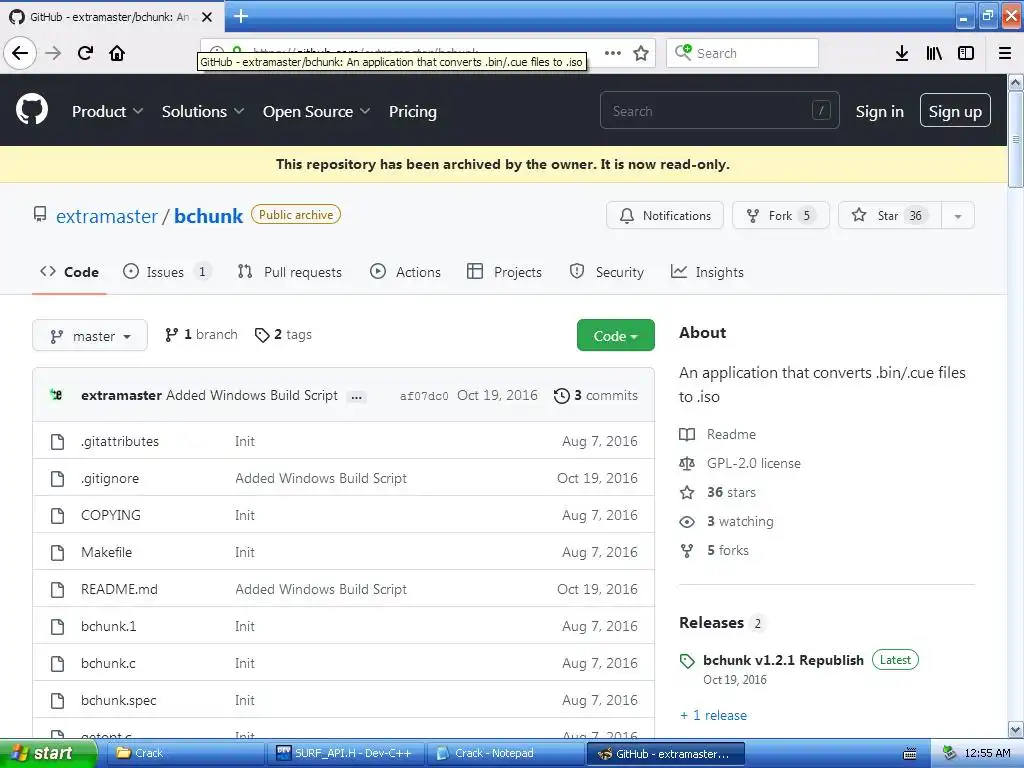1024x768 pixels.
Task: Focus the GitHub search field
Action: click(720, 112)
